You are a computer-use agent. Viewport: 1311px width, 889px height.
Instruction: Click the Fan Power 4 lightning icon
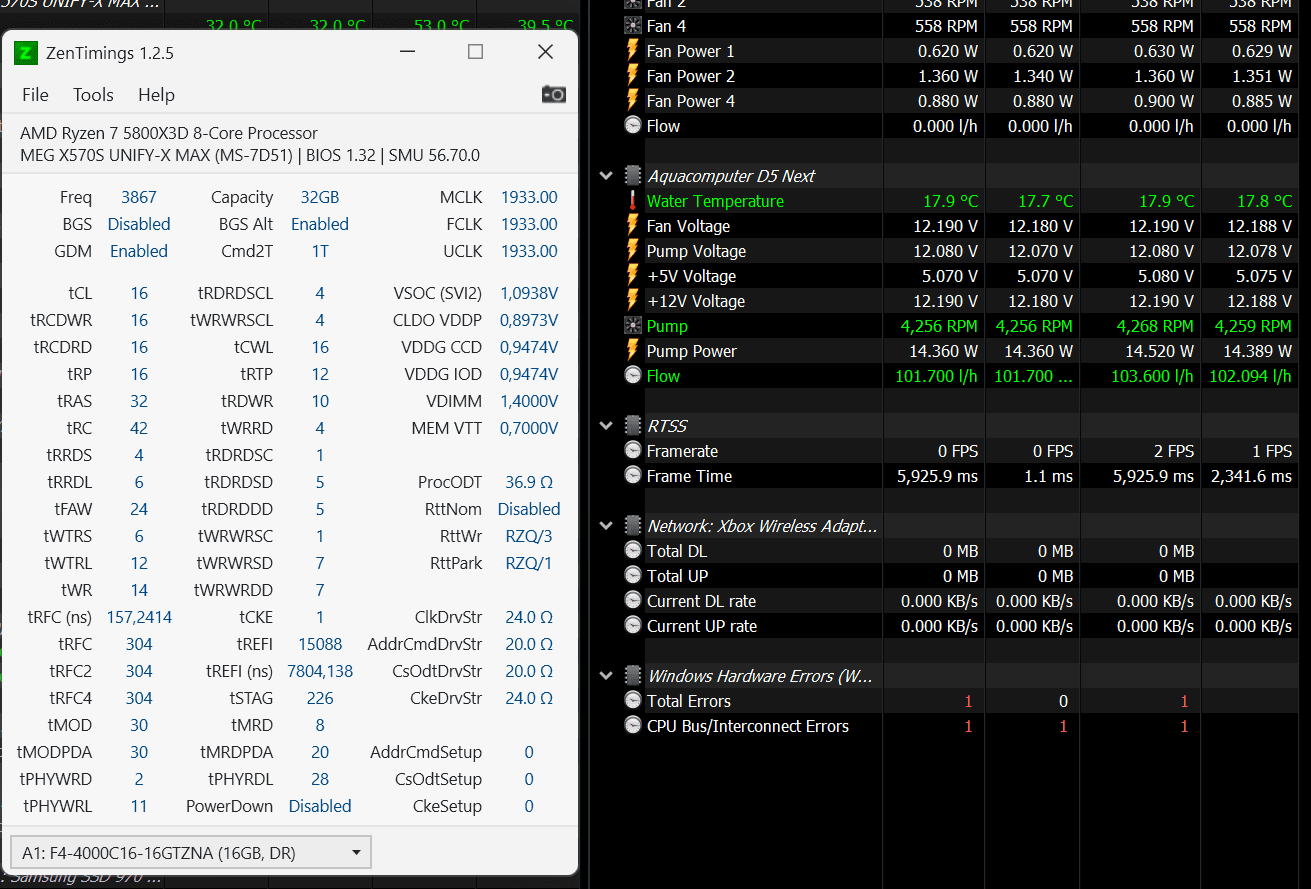point(633,101)
